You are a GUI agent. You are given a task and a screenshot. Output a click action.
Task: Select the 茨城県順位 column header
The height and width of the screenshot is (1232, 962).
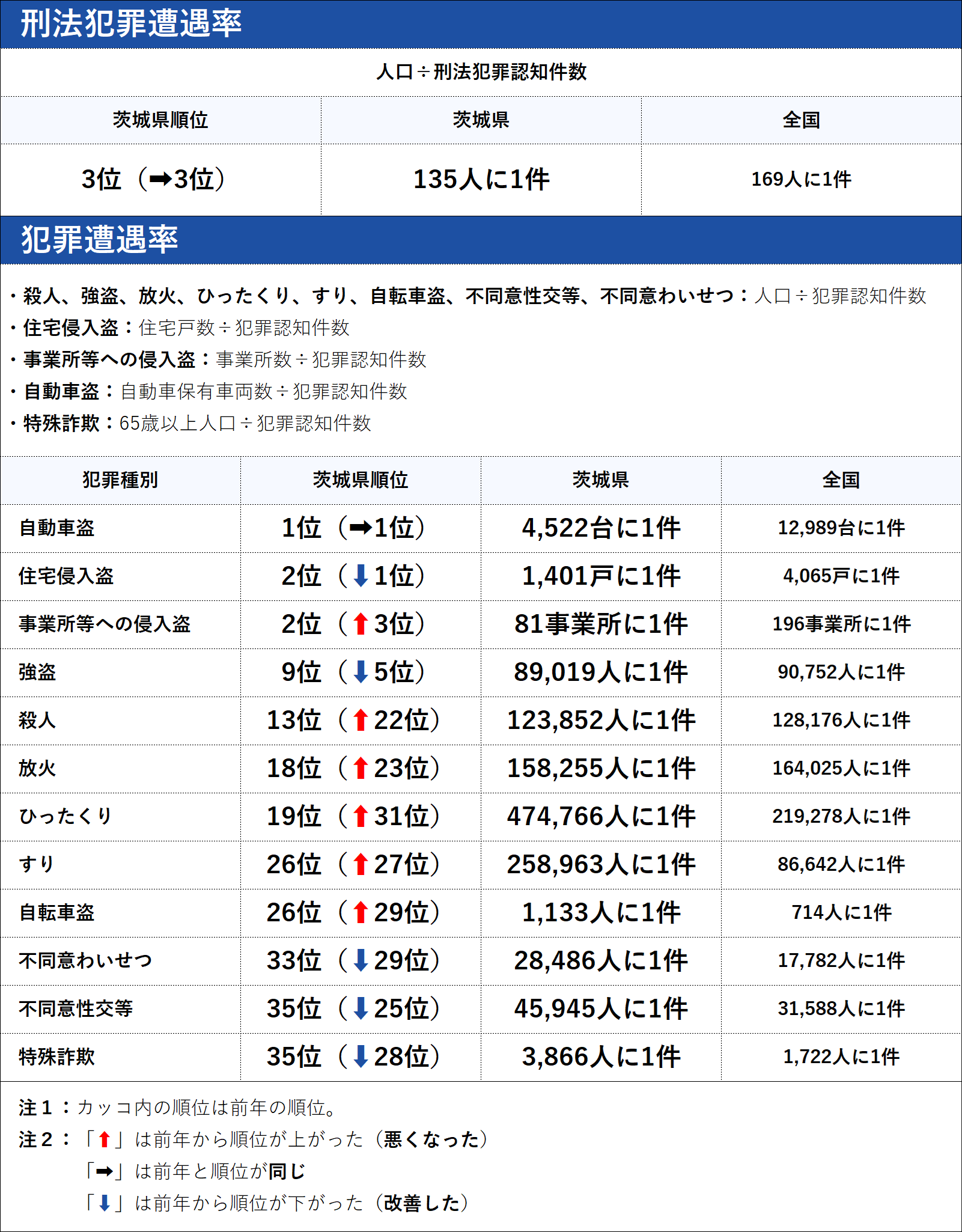[x=361, y=479]
